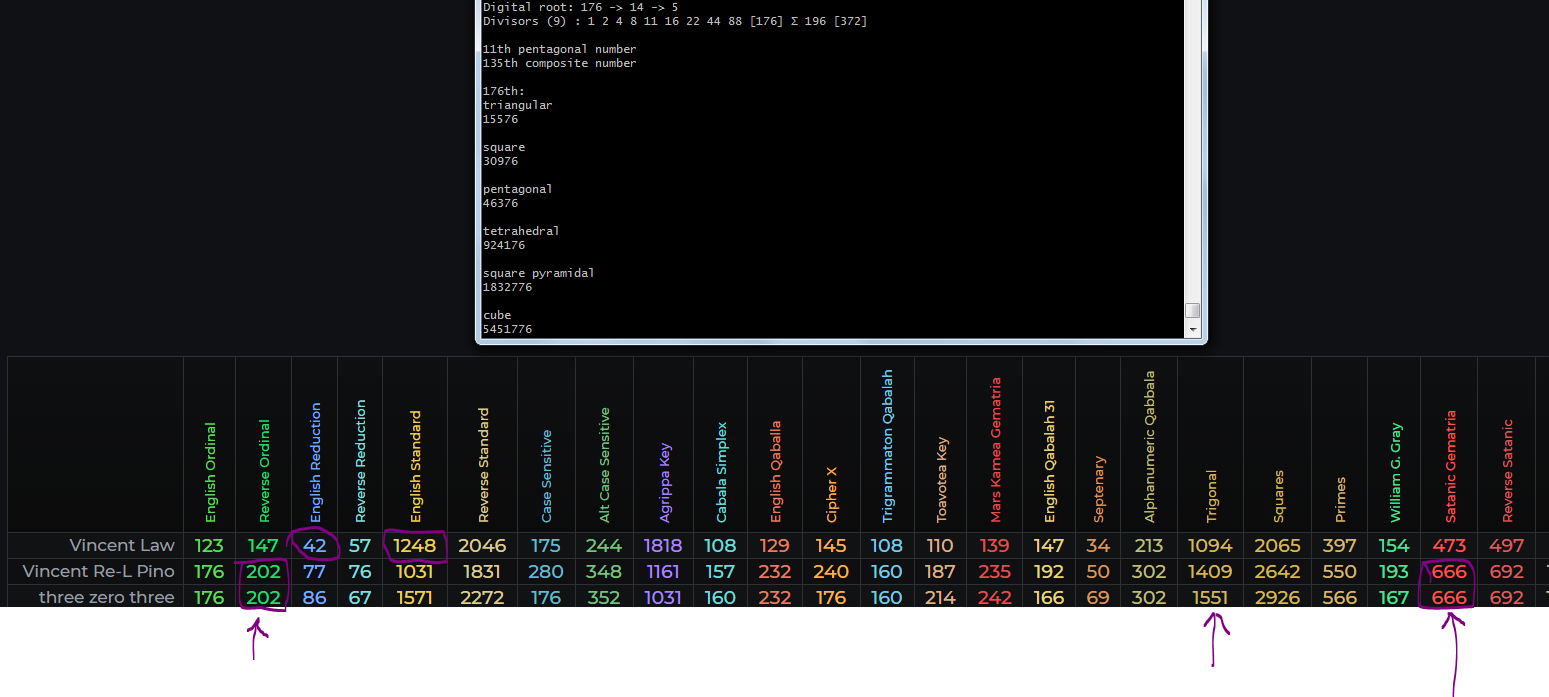Select the Alphanumeric Qabbala header

1150,447
